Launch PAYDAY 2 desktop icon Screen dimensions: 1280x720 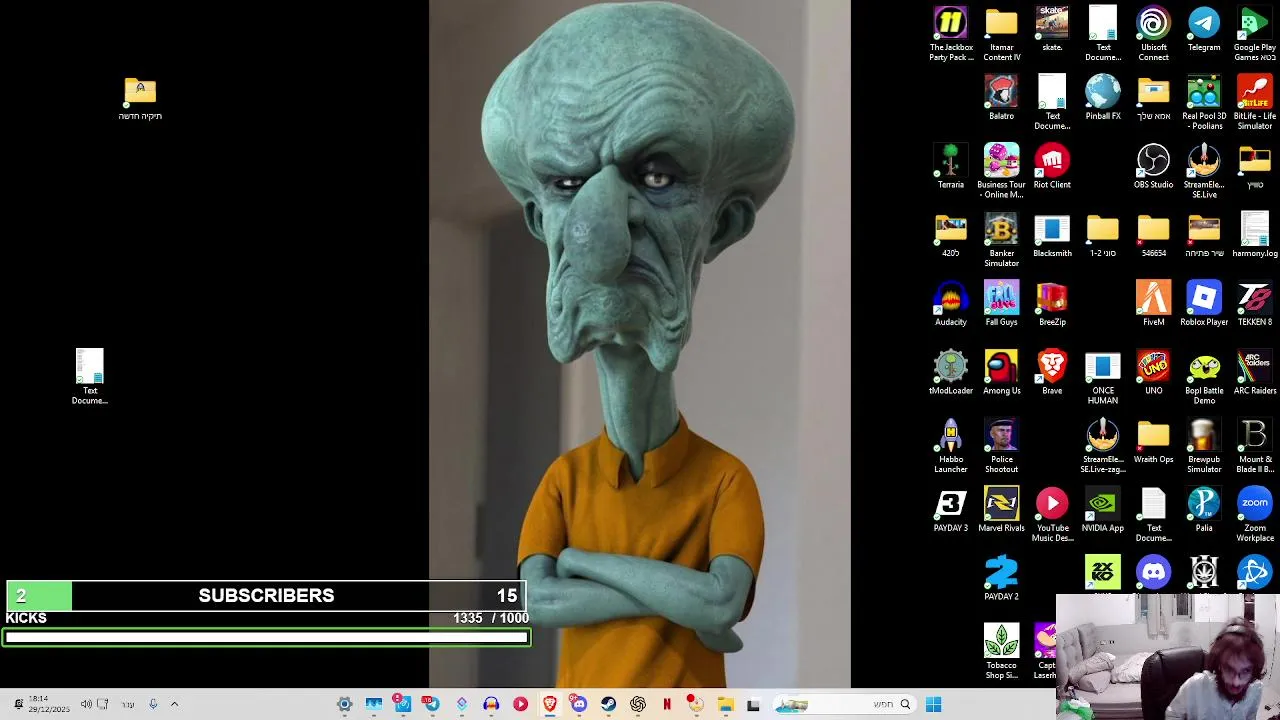(1001, 580)
